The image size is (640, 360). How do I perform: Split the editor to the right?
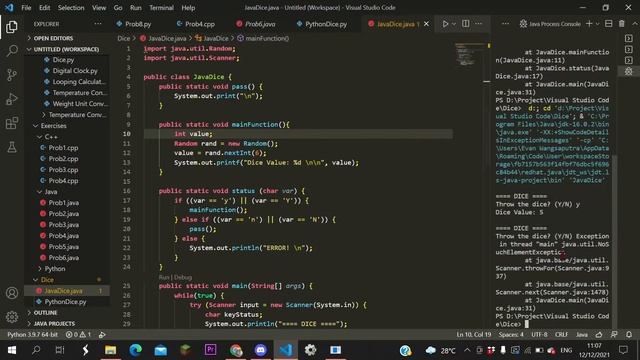[465, 24]
